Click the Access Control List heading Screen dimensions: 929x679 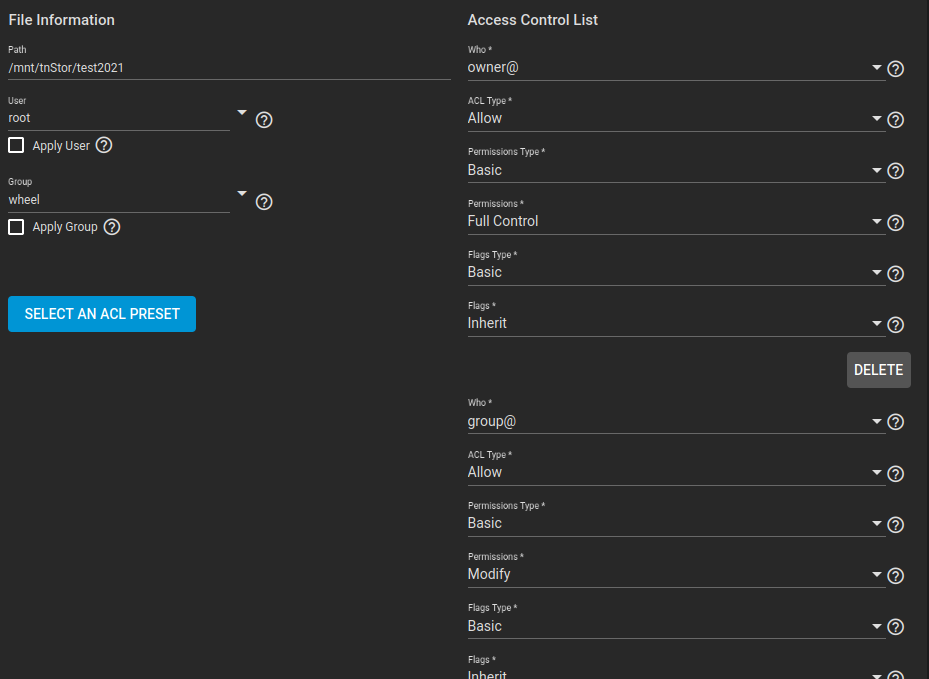pyautogui.click(x=533, y=20)
